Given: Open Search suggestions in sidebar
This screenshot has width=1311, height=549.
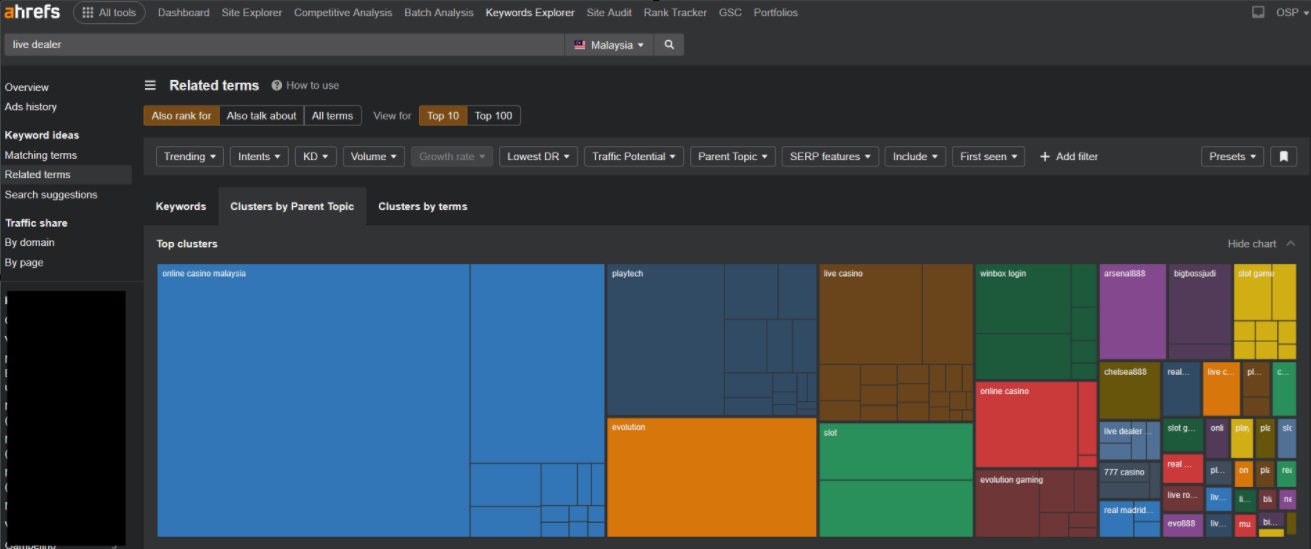Looking at the screenshot, I should pyautogui.click(x=51, y=194).
